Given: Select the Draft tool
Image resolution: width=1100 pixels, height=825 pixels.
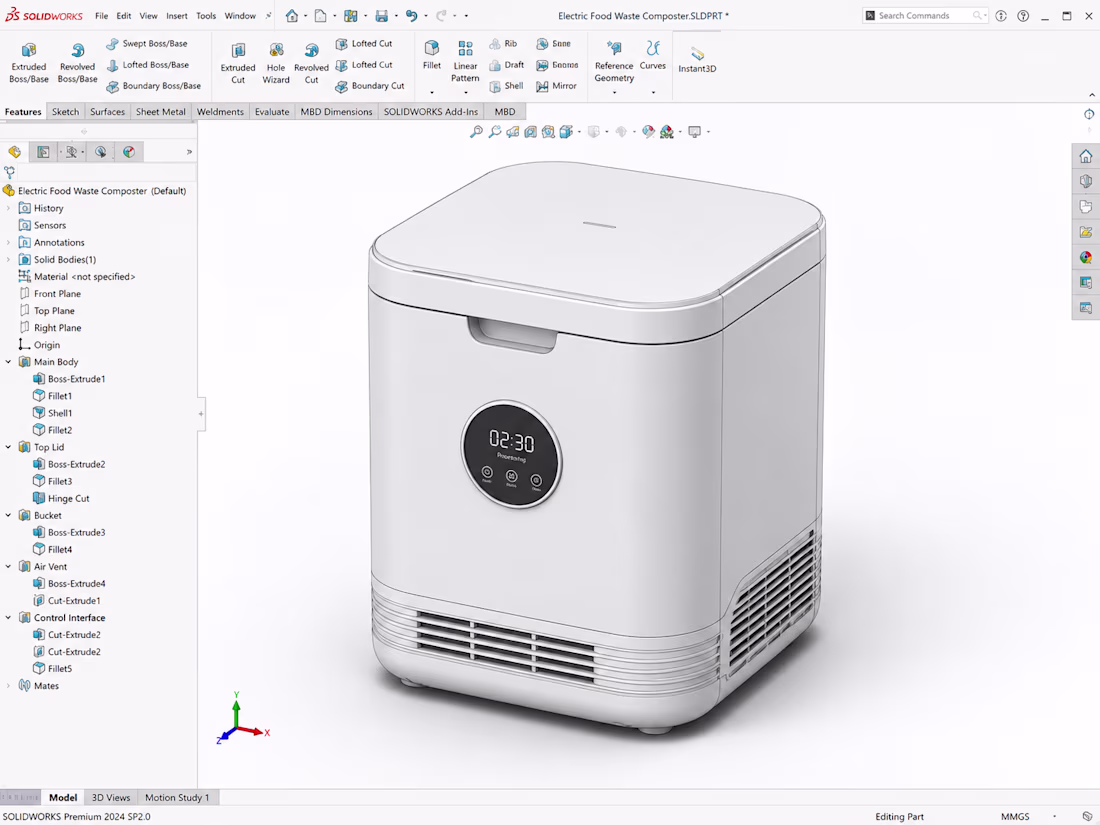Looking at the screenshot, I should pos(507,65).
